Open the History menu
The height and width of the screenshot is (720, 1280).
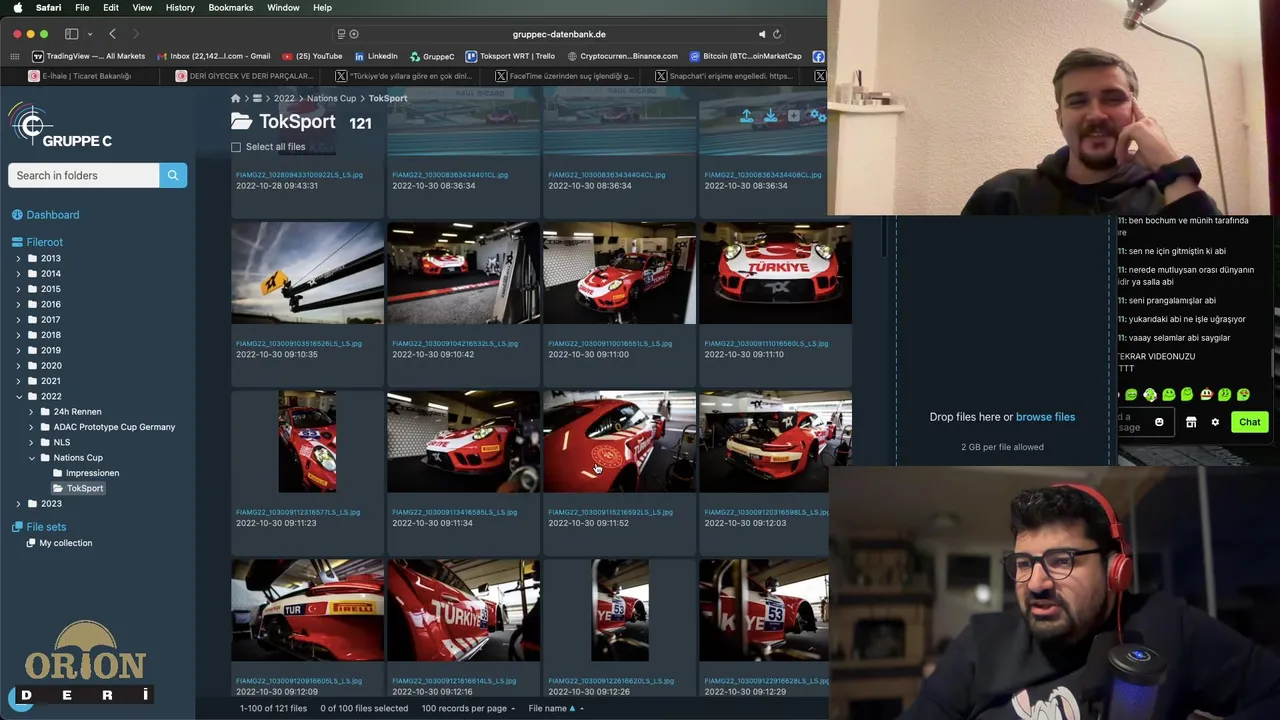pyautogui.click(x=180, y=8)
